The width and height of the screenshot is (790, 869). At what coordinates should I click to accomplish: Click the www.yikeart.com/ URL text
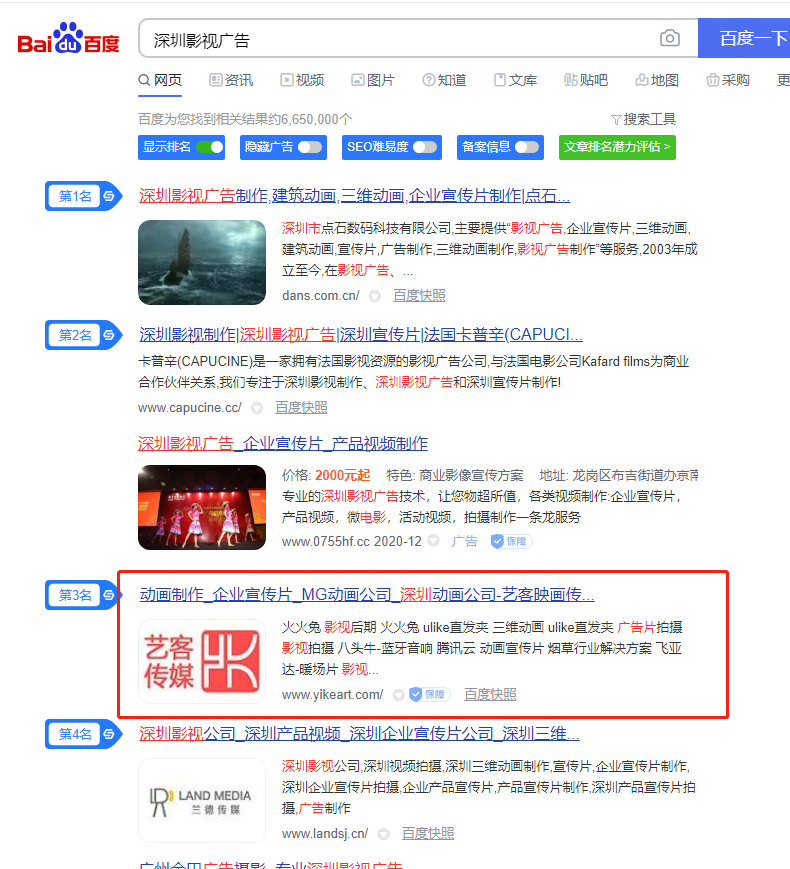pyautogui.click(x=333, y=694)
